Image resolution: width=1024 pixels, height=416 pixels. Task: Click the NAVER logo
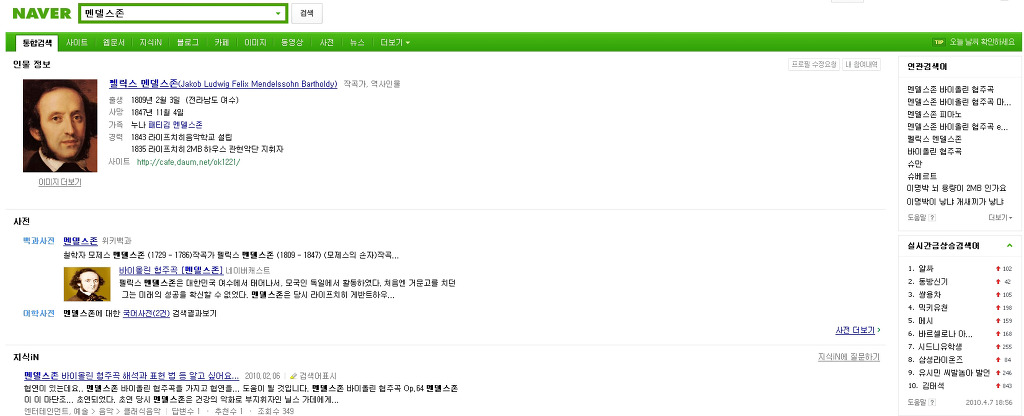(x=42, y=13)
